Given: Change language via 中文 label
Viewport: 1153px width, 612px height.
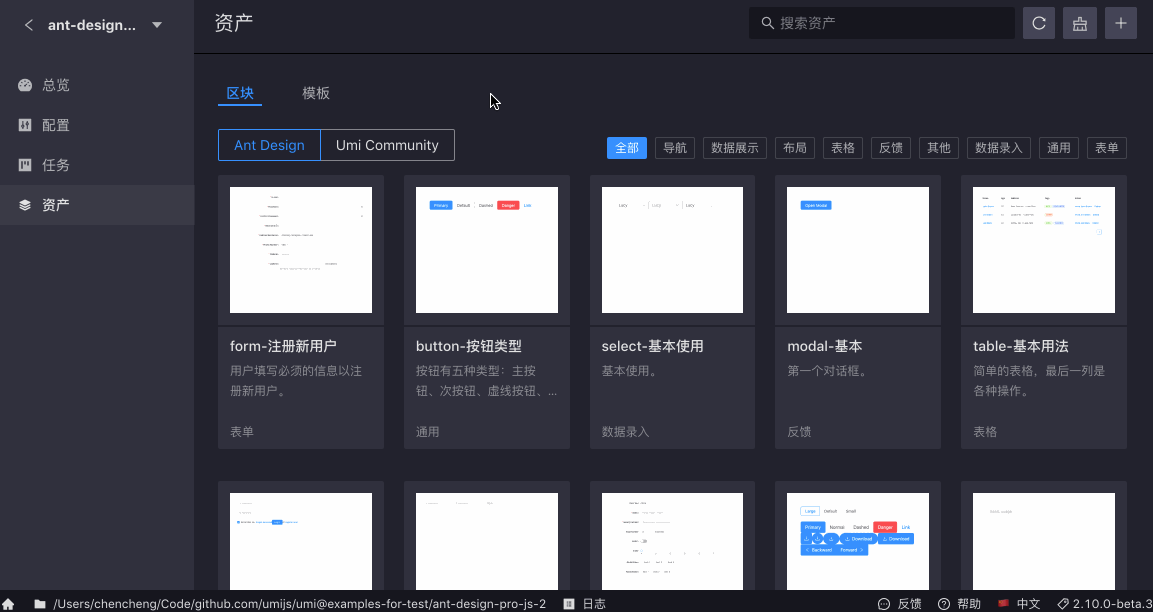Looking at the screenshot, I should tap(1029, 604).
